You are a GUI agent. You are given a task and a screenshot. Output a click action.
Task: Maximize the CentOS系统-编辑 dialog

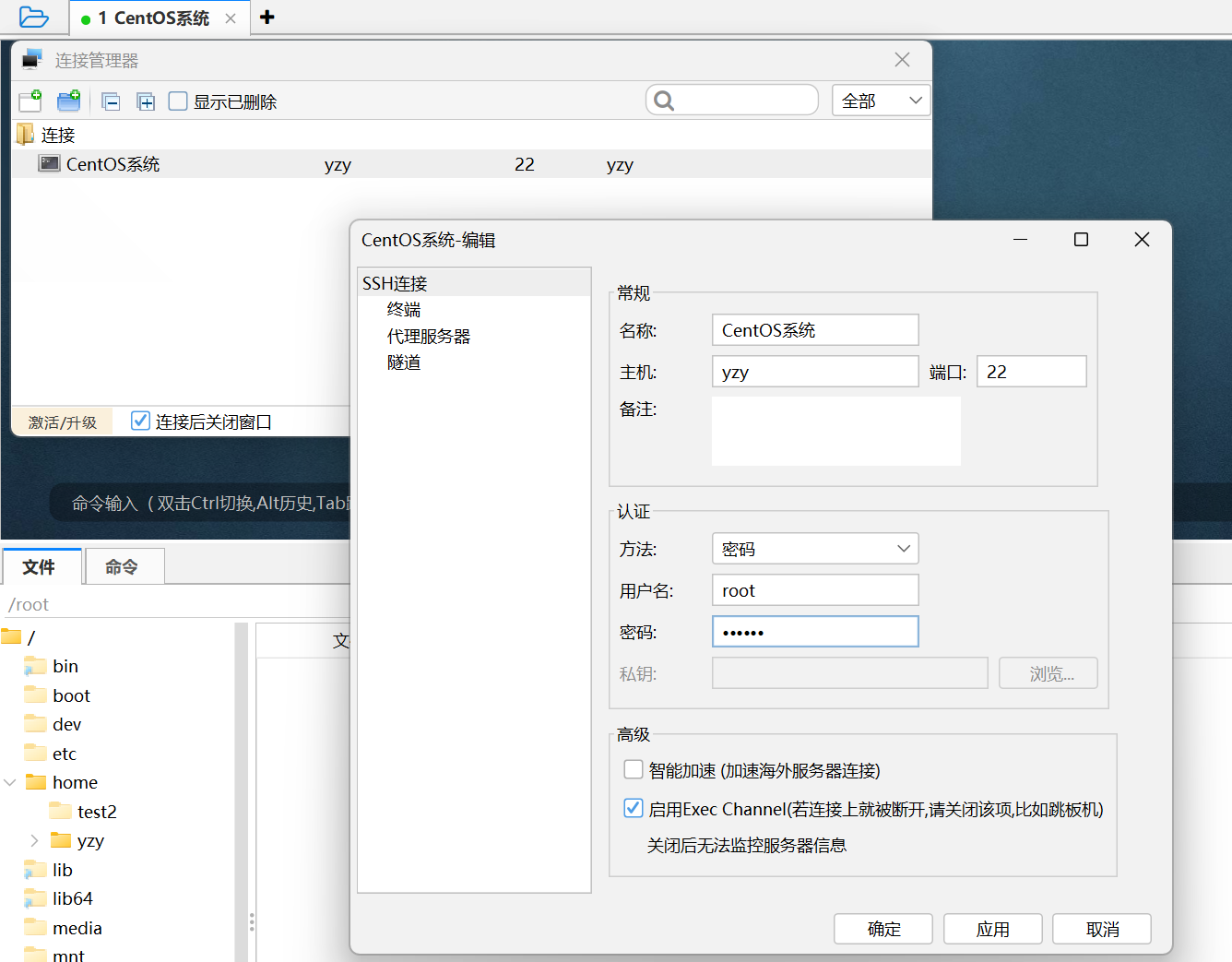[1082, 240]
